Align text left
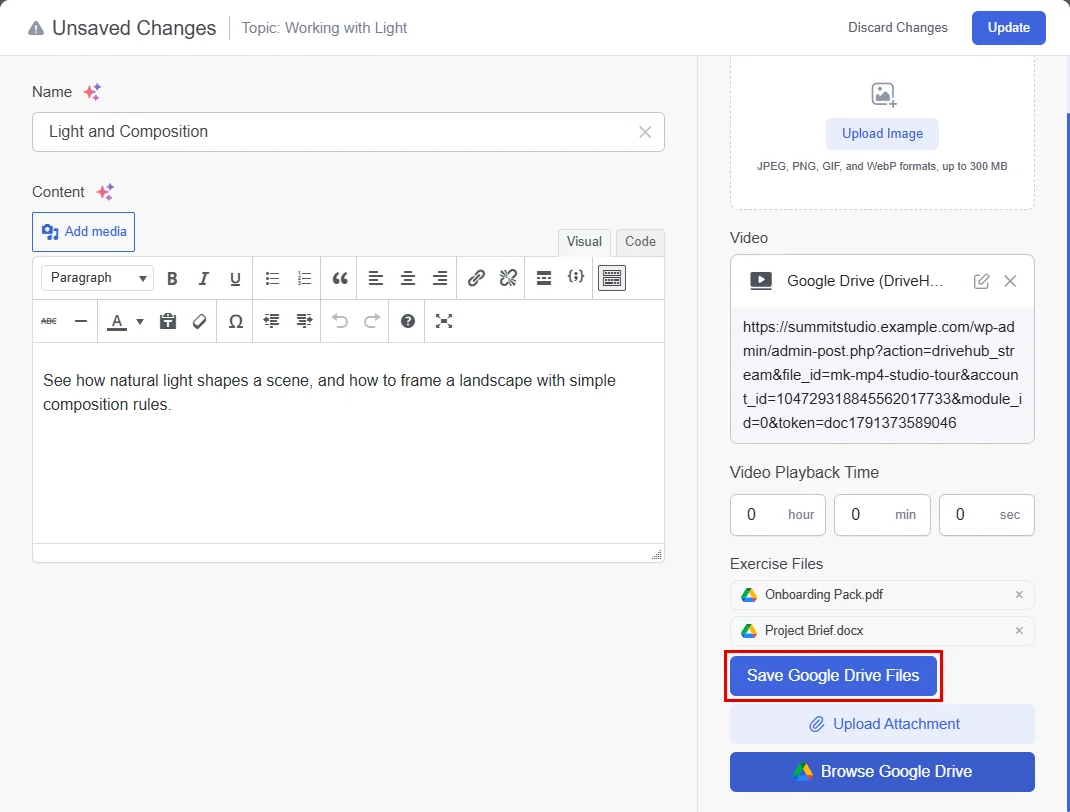Screen dimensions: 1070x812 tap(376, 278)
